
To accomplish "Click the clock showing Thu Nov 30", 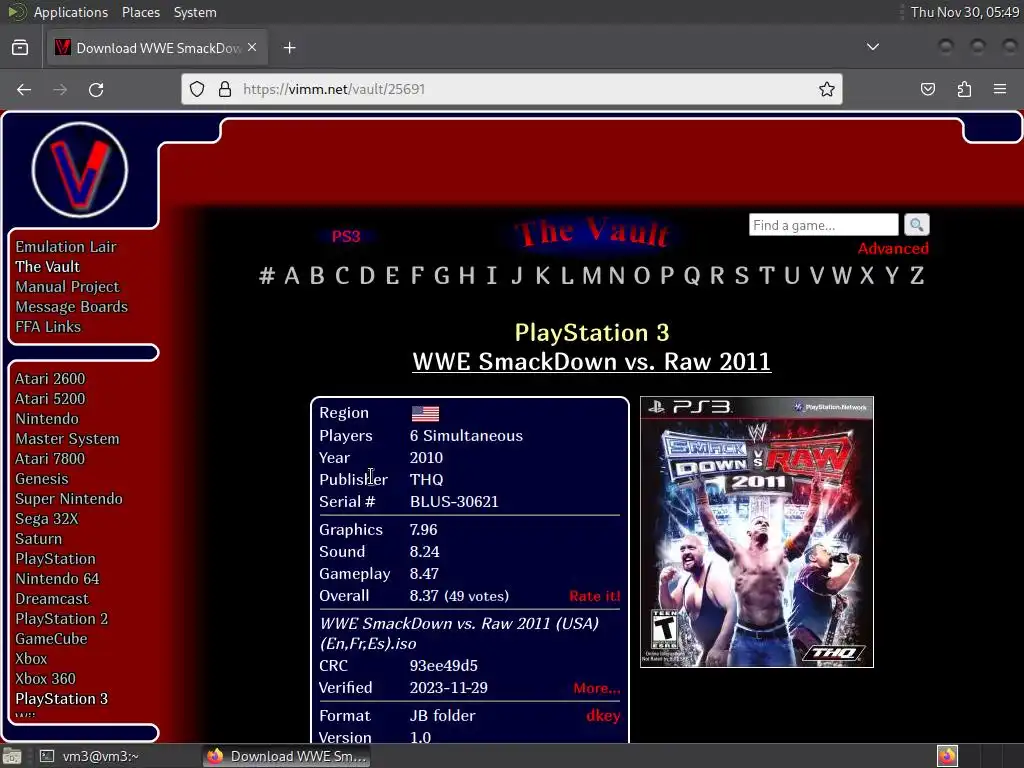I will pos(965,12).
